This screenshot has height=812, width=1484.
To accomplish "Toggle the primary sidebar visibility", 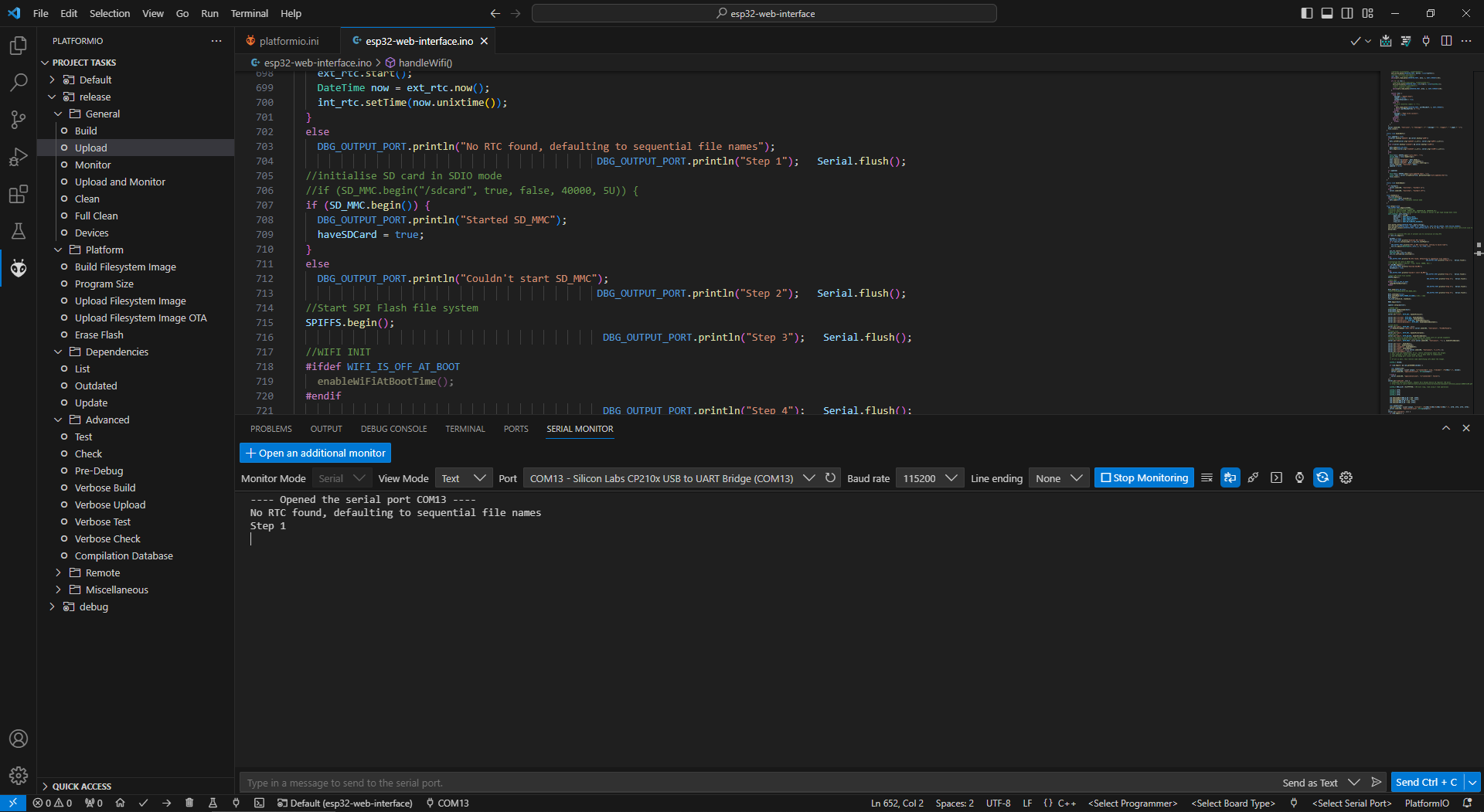I will point(1306,13).
